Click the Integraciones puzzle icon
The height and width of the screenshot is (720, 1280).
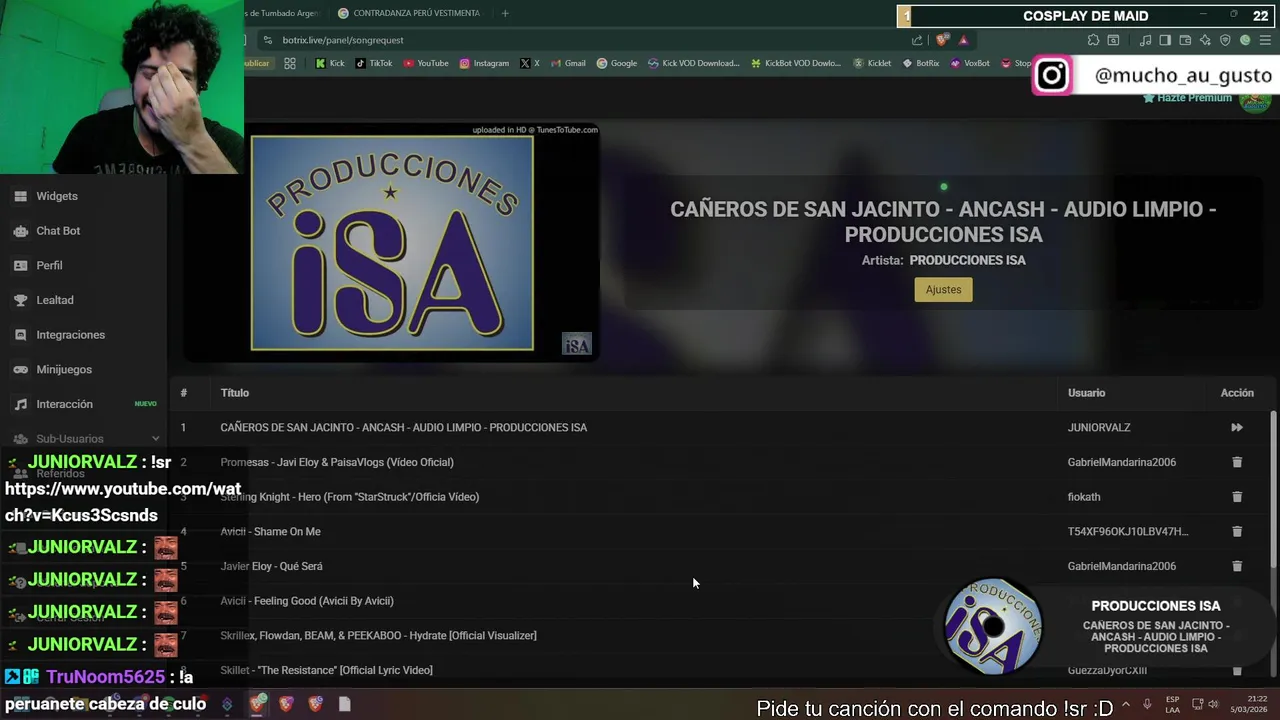pos(20,335)
